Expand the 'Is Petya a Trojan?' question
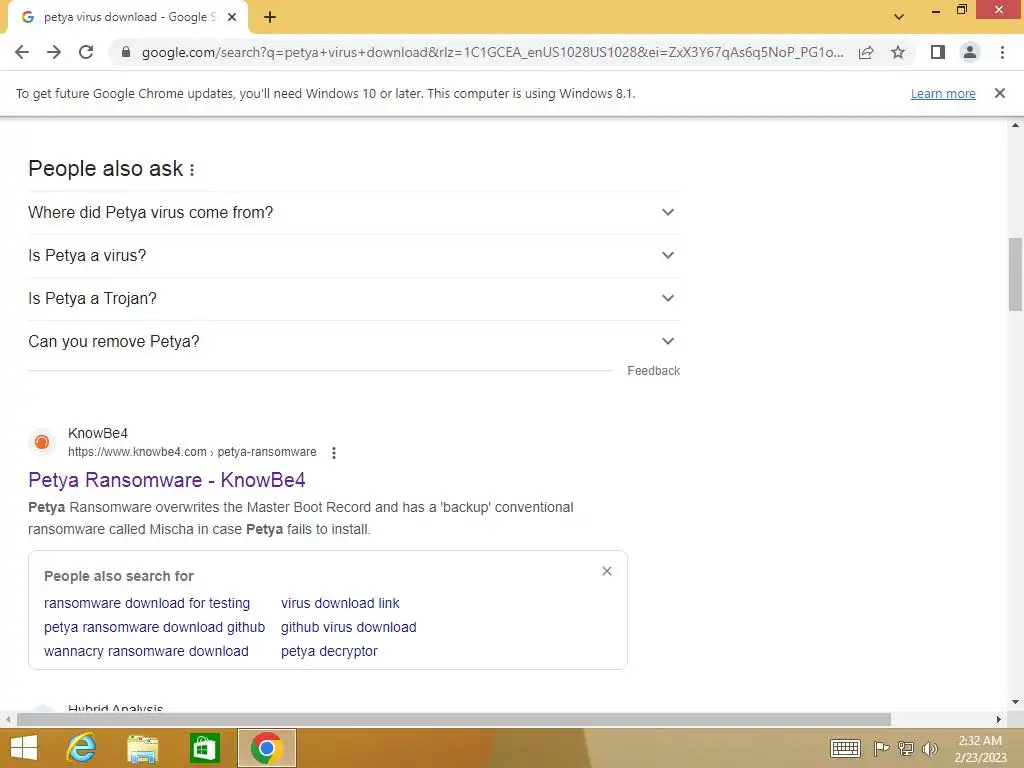The width and height of the screenshot is (1024, 768). [354, 298]
